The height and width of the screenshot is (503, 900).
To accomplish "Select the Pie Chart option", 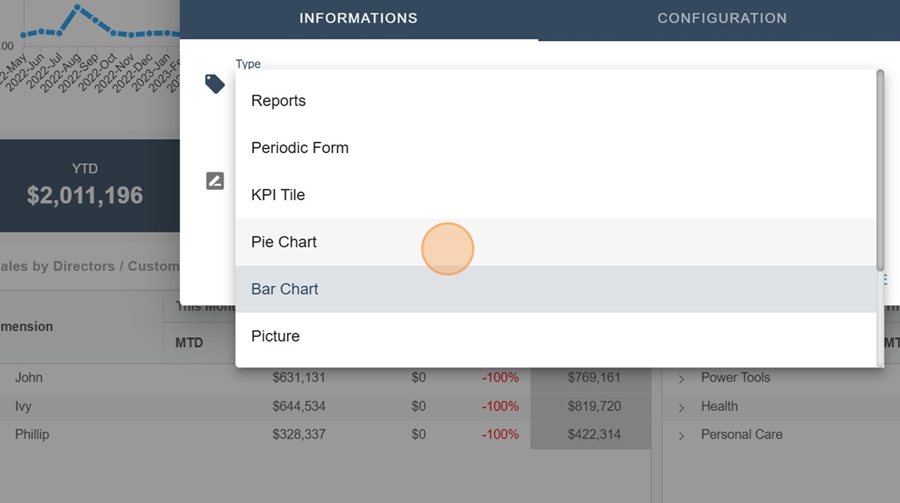I will [x=284, y=242].
